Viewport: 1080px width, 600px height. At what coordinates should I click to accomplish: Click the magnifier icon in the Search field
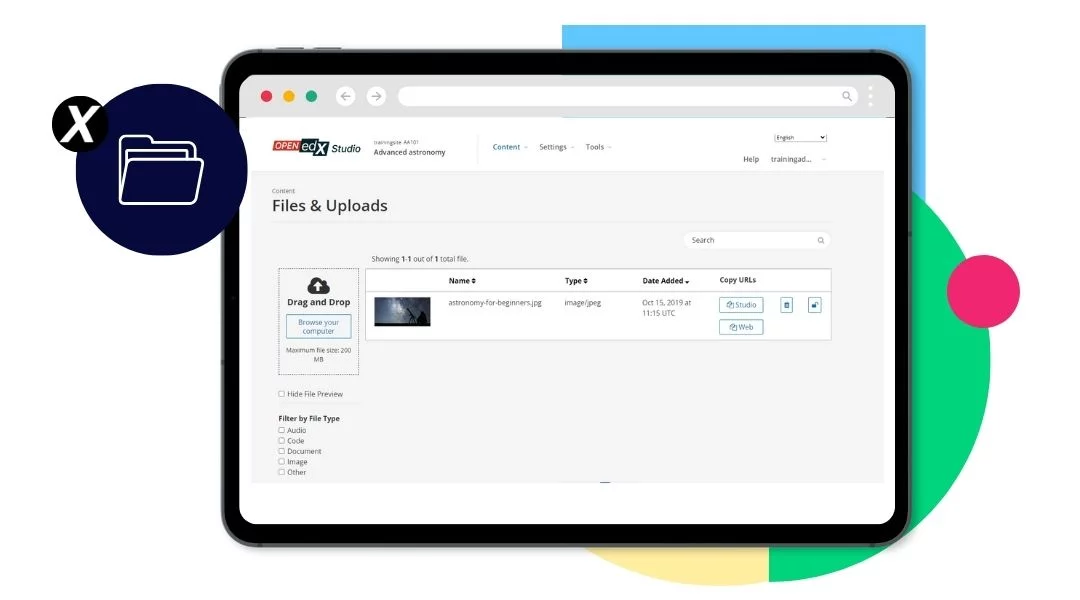click(821, 240)
